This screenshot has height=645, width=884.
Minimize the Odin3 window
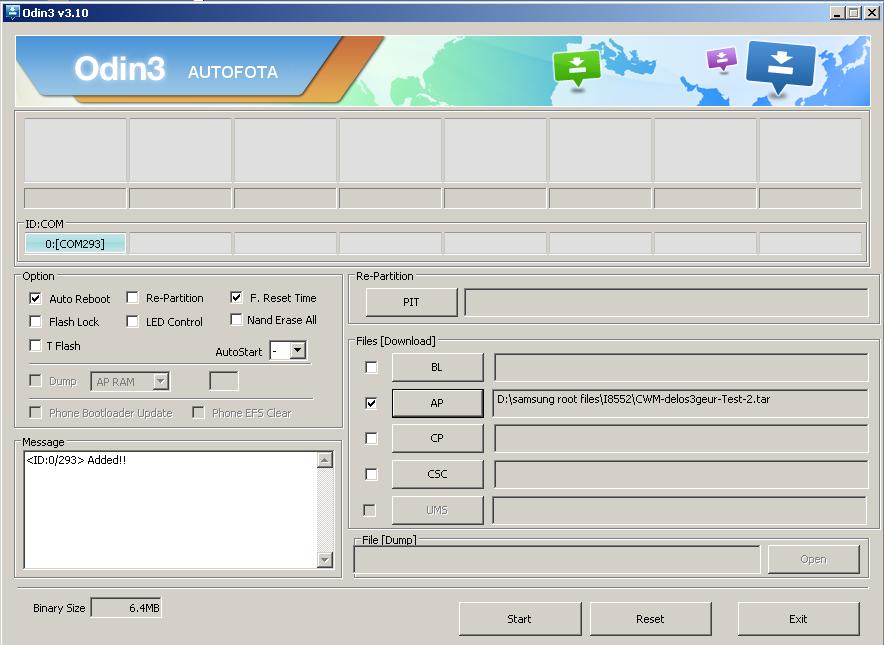point(837,12)
